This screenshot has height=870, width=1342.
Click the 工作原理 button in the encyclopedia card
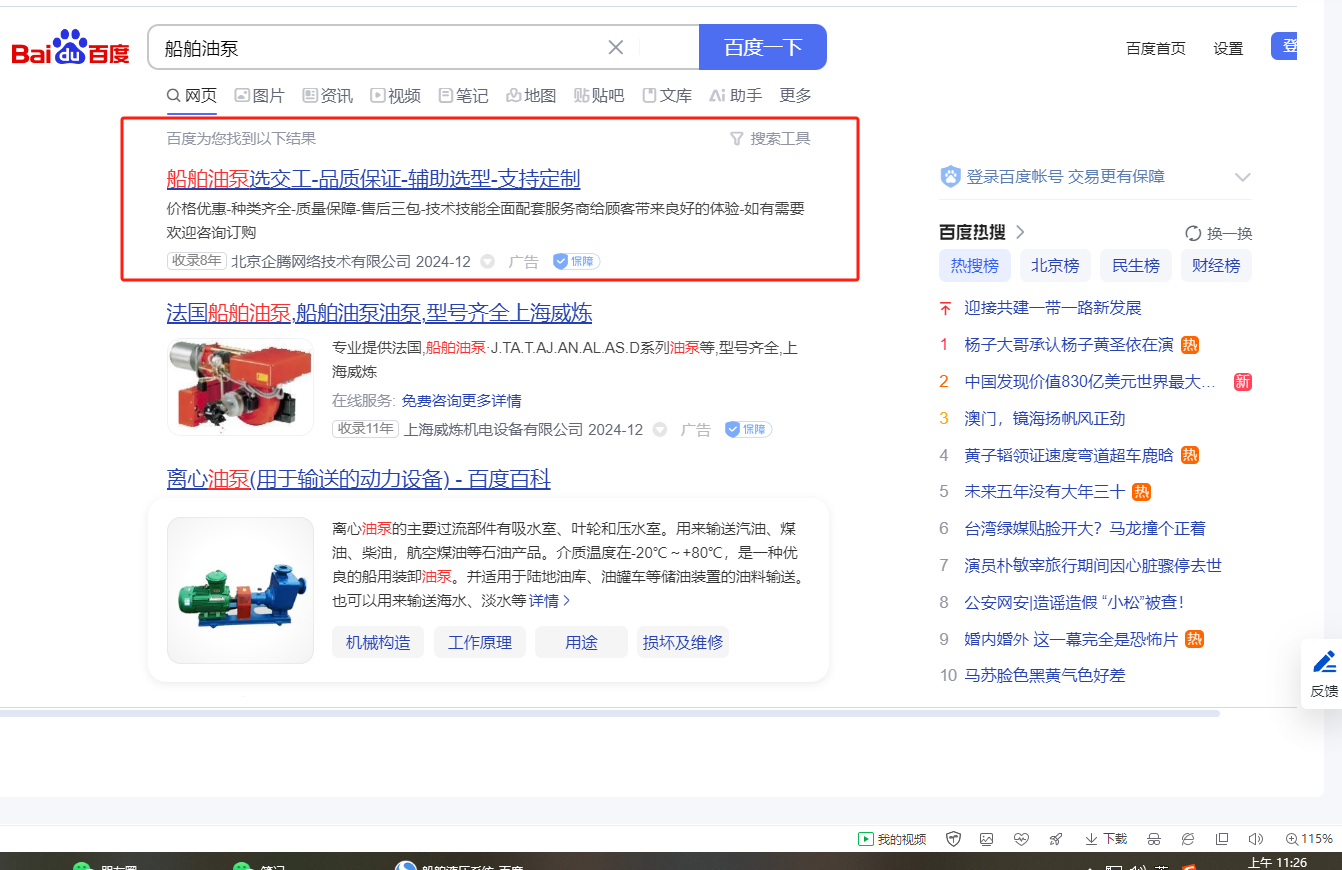point(479,642)
